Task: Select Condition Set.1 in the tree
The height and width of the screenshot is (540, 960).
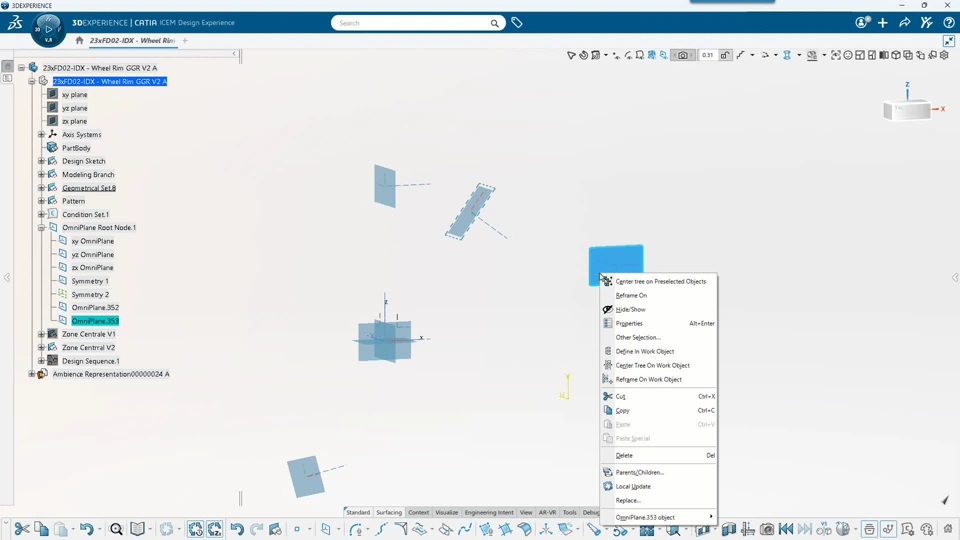Action: click(85, 214)
